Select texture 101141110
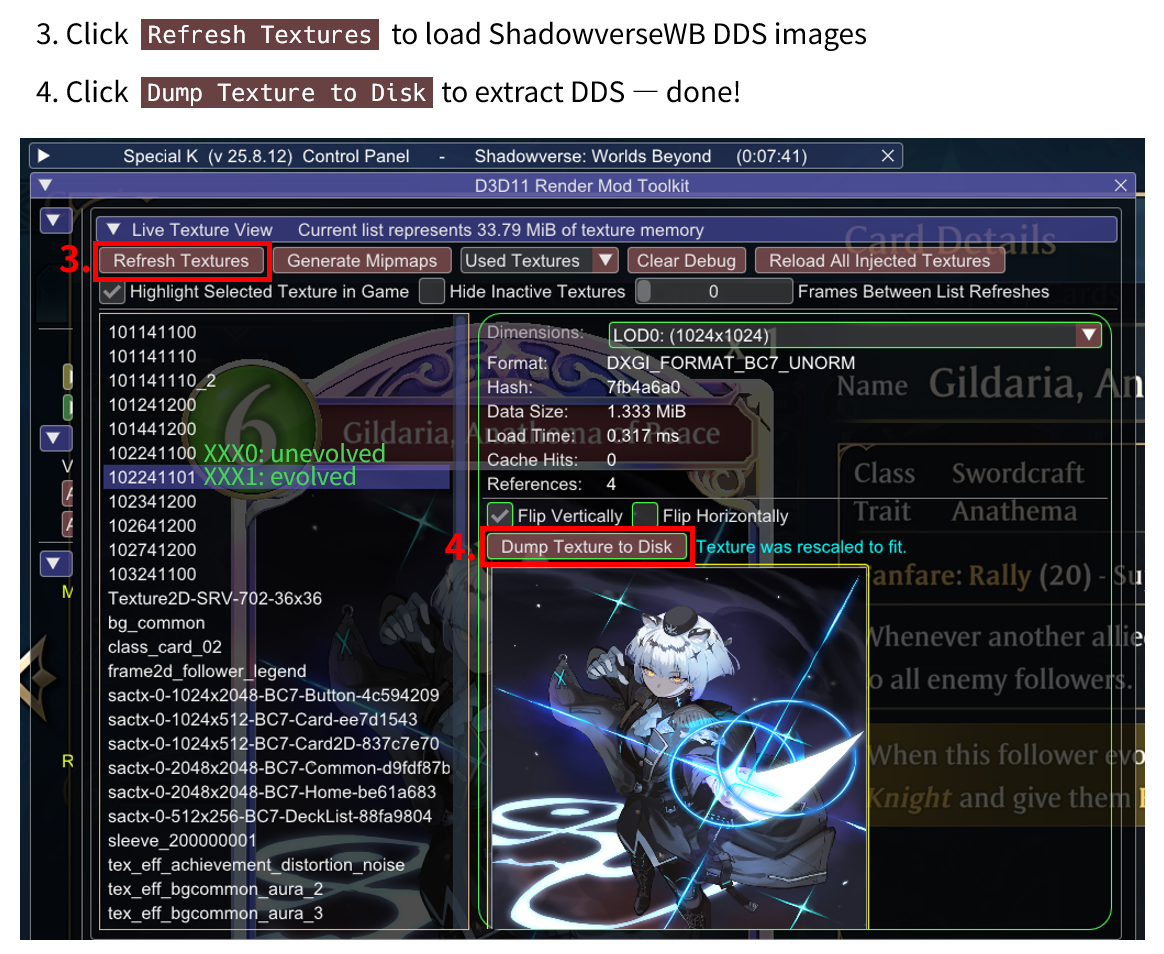 coord(152,356)
